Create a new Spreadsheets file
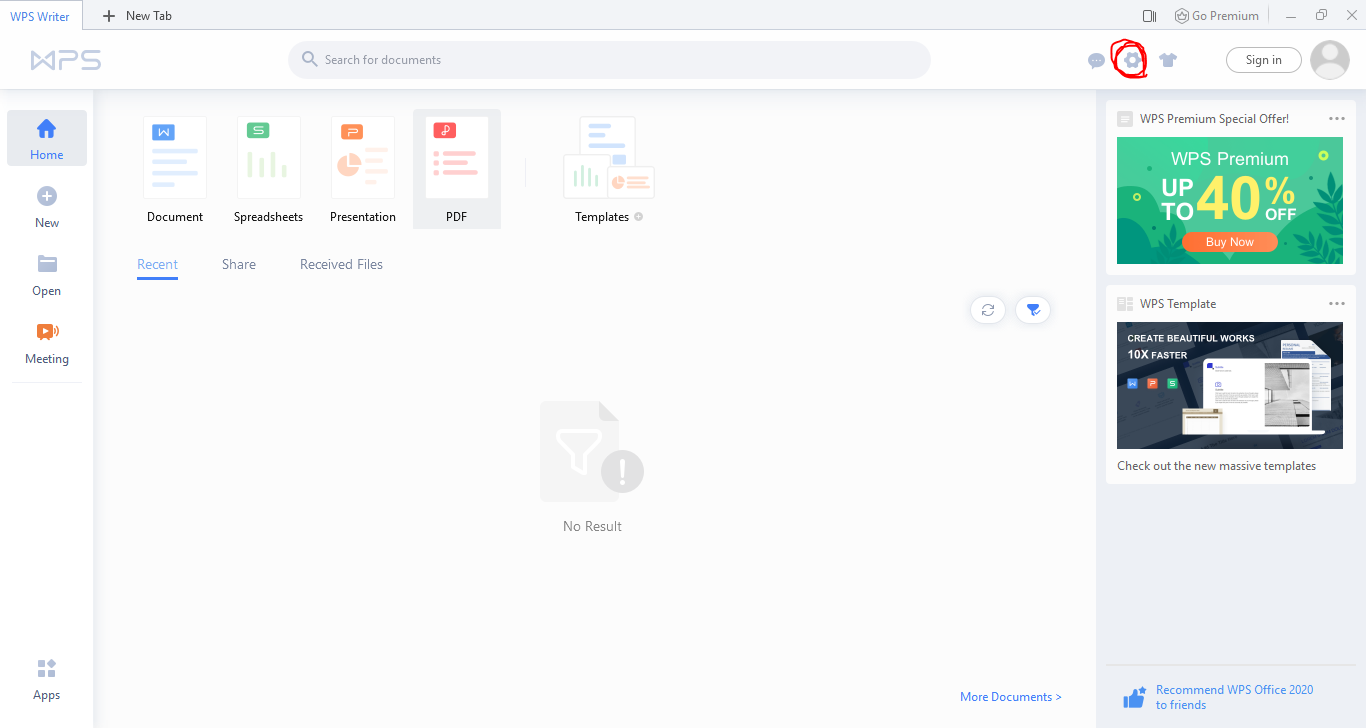This screenshot has height=728, width=1366. click(268, 170)
